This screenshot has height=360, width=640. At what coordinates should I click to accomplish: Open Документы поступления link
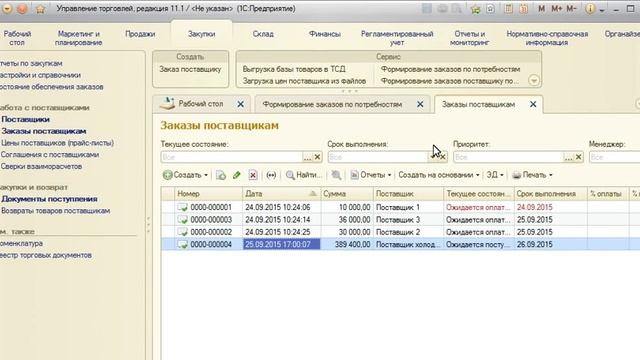click(49, 199)
